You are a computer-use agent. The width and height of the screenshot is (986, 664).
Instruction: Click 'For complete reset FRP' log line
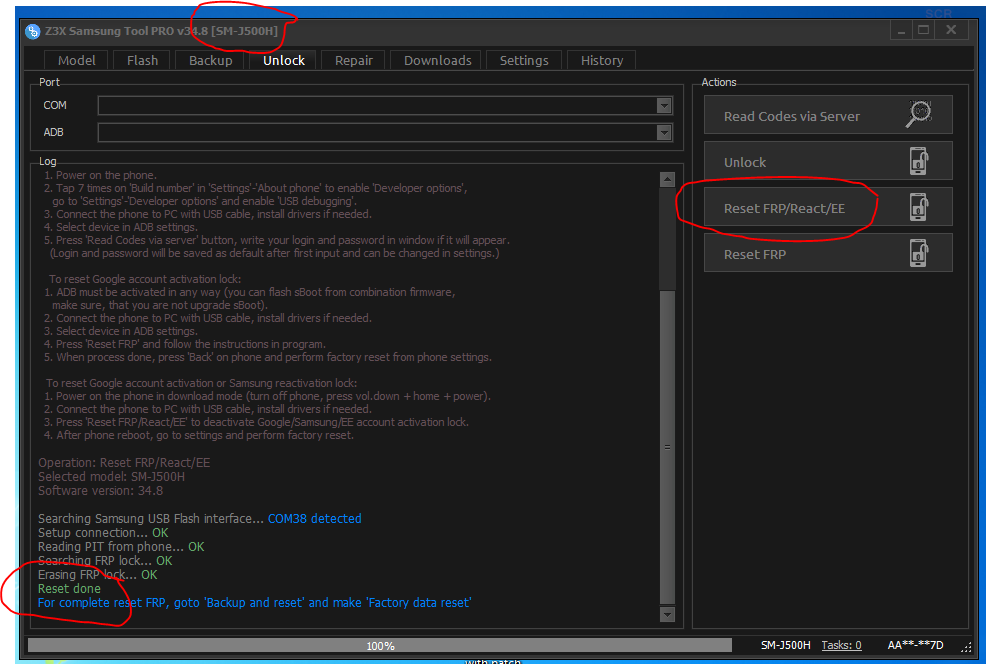tap(254, 602)
